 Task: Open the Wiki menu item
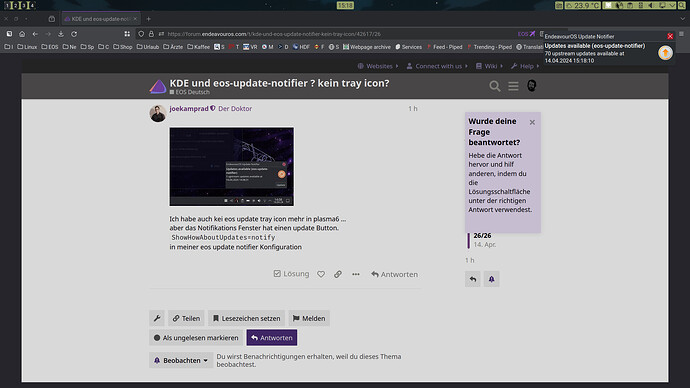(x=489, y=66)
